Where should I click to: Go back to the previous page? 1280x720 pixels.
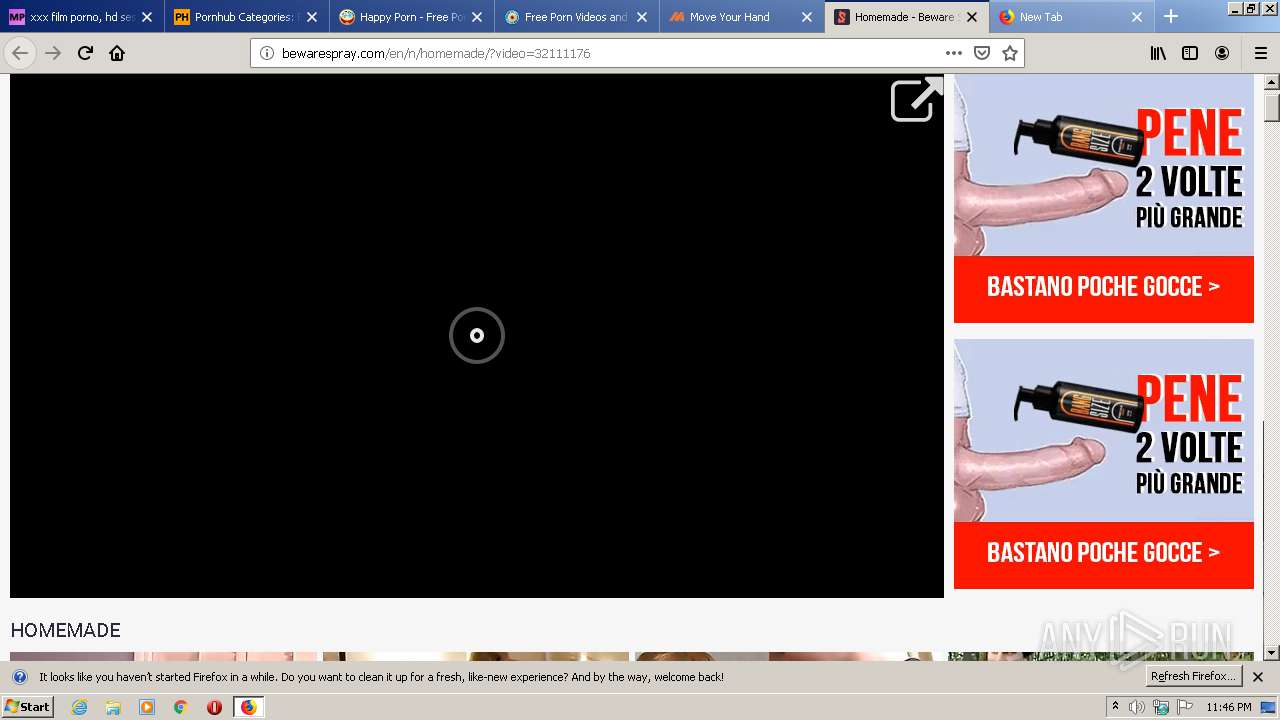pyautogui.click(x=20, y=53)
